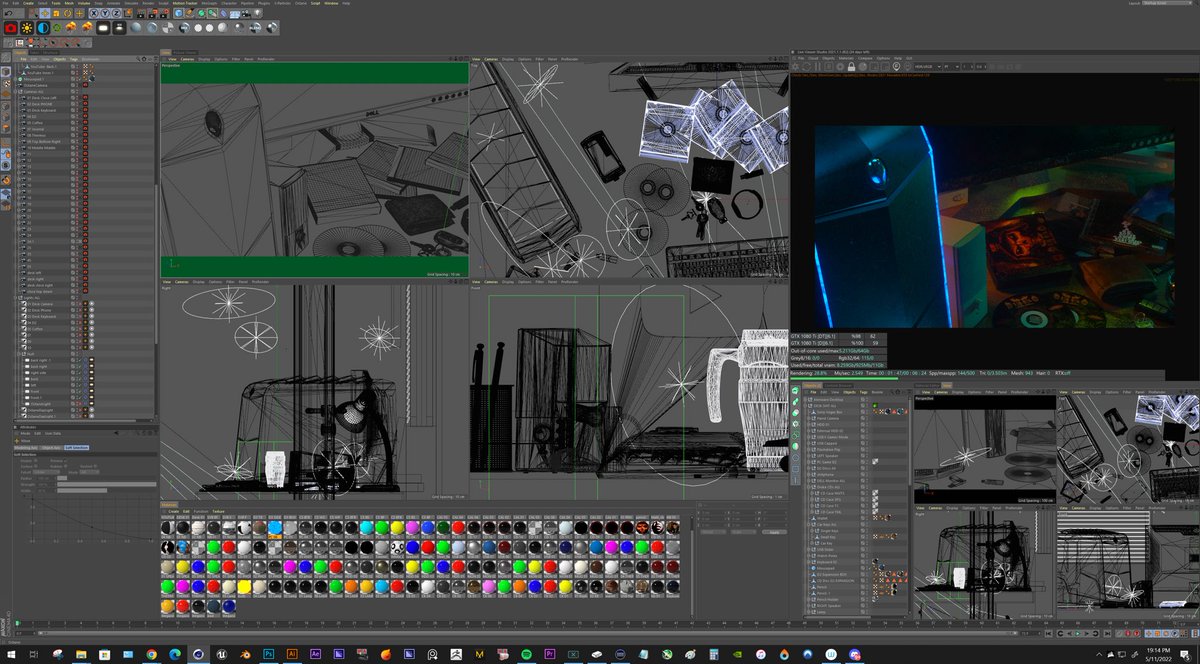The width and height of the screenshot is (1200, 664).
Task: Expand the Cameras ALL tree item
Action: tap(15, 91)
